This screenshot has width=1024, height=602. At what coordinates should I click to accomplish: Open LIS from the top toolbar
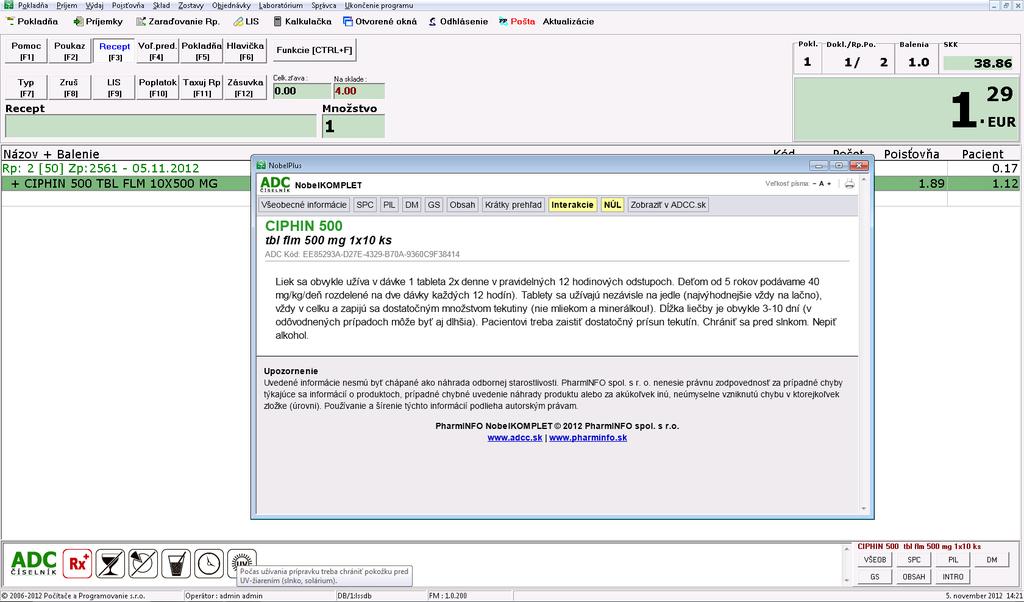tap(246, 22)
